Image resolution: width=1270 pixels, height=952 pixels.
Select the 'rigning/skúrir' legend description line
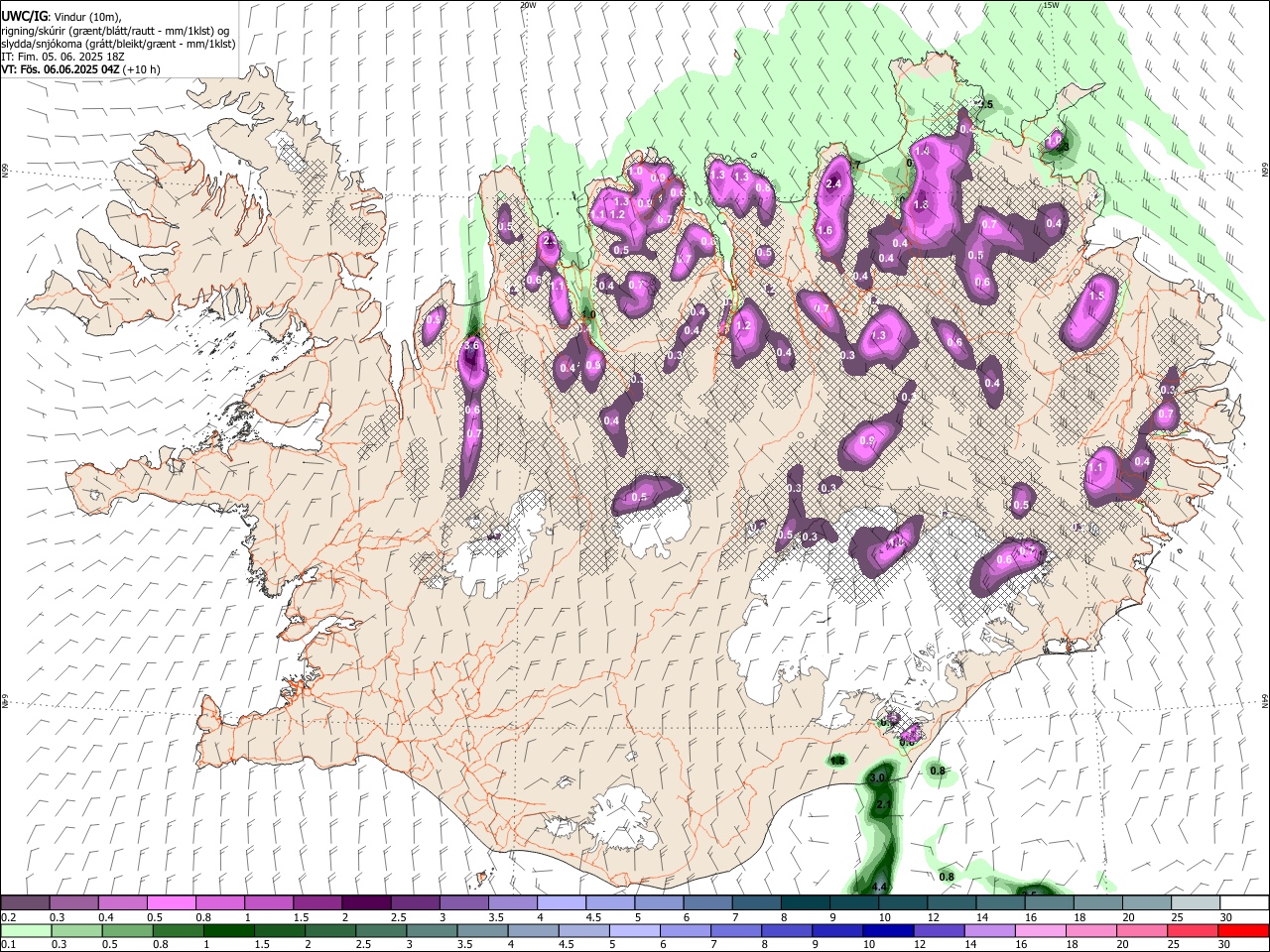114,31
